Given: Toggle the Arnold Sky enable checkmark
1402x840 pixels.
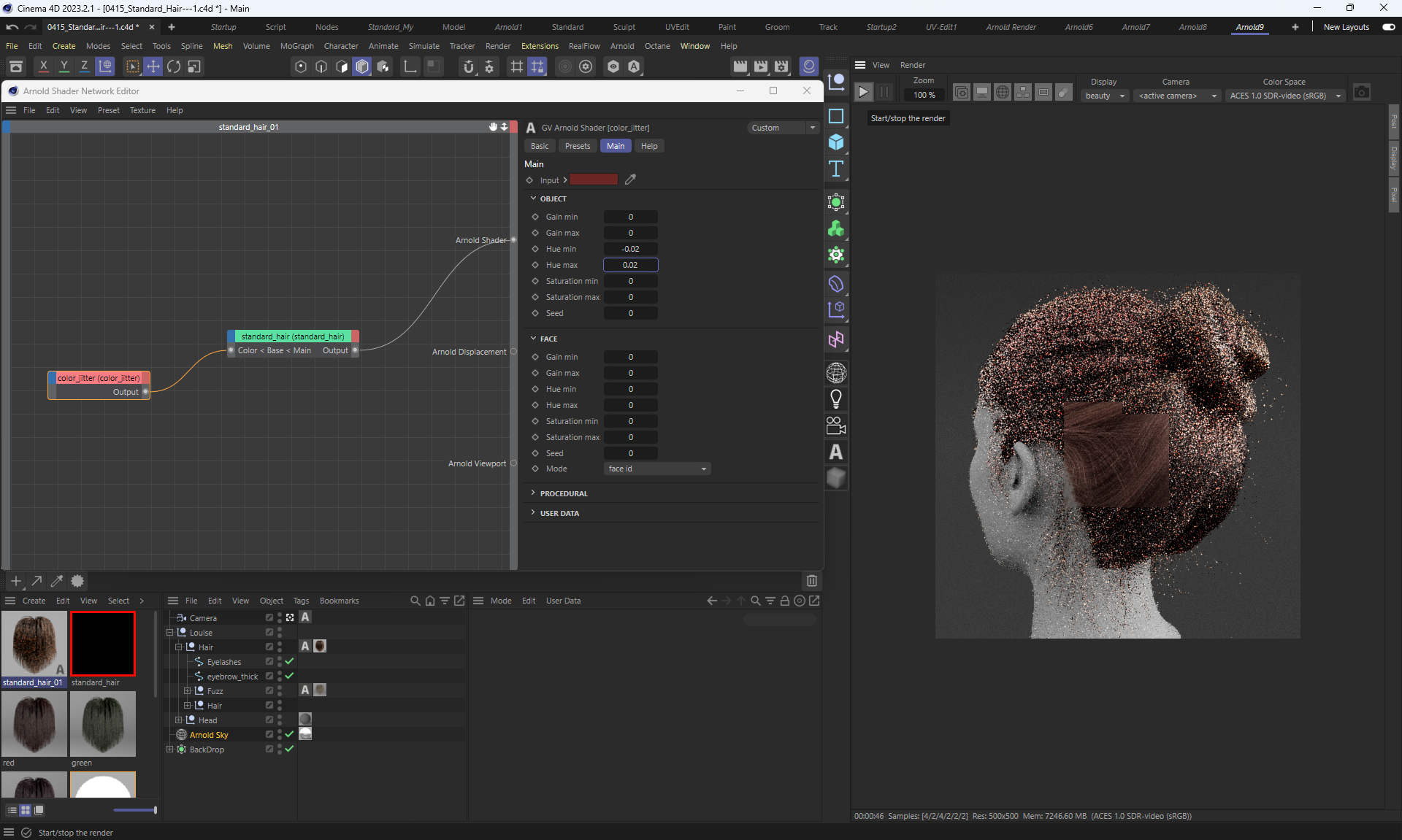Looking at the screenshot, I should [289, 734].
